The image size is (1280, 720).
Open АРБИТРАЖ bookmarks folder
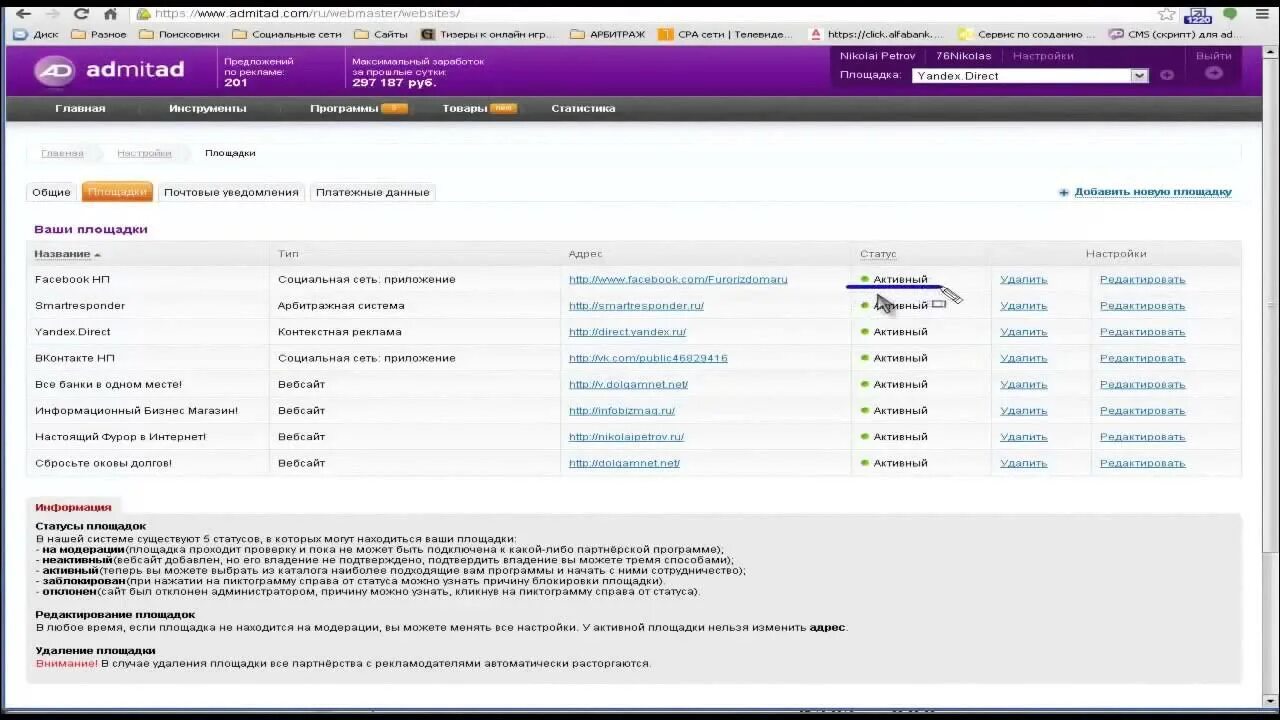(608, 34)
